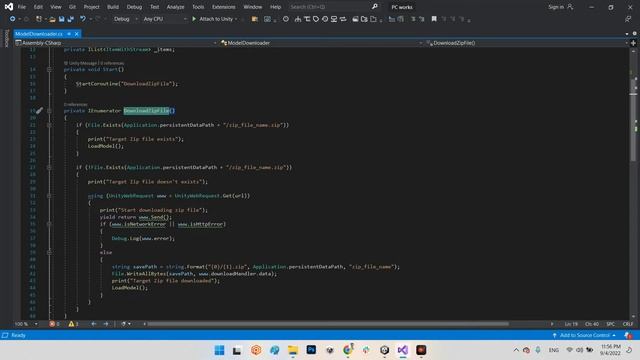Click Add to Source Control button
The width and height of the screenshot is (640, 360).
pos(584,335)
